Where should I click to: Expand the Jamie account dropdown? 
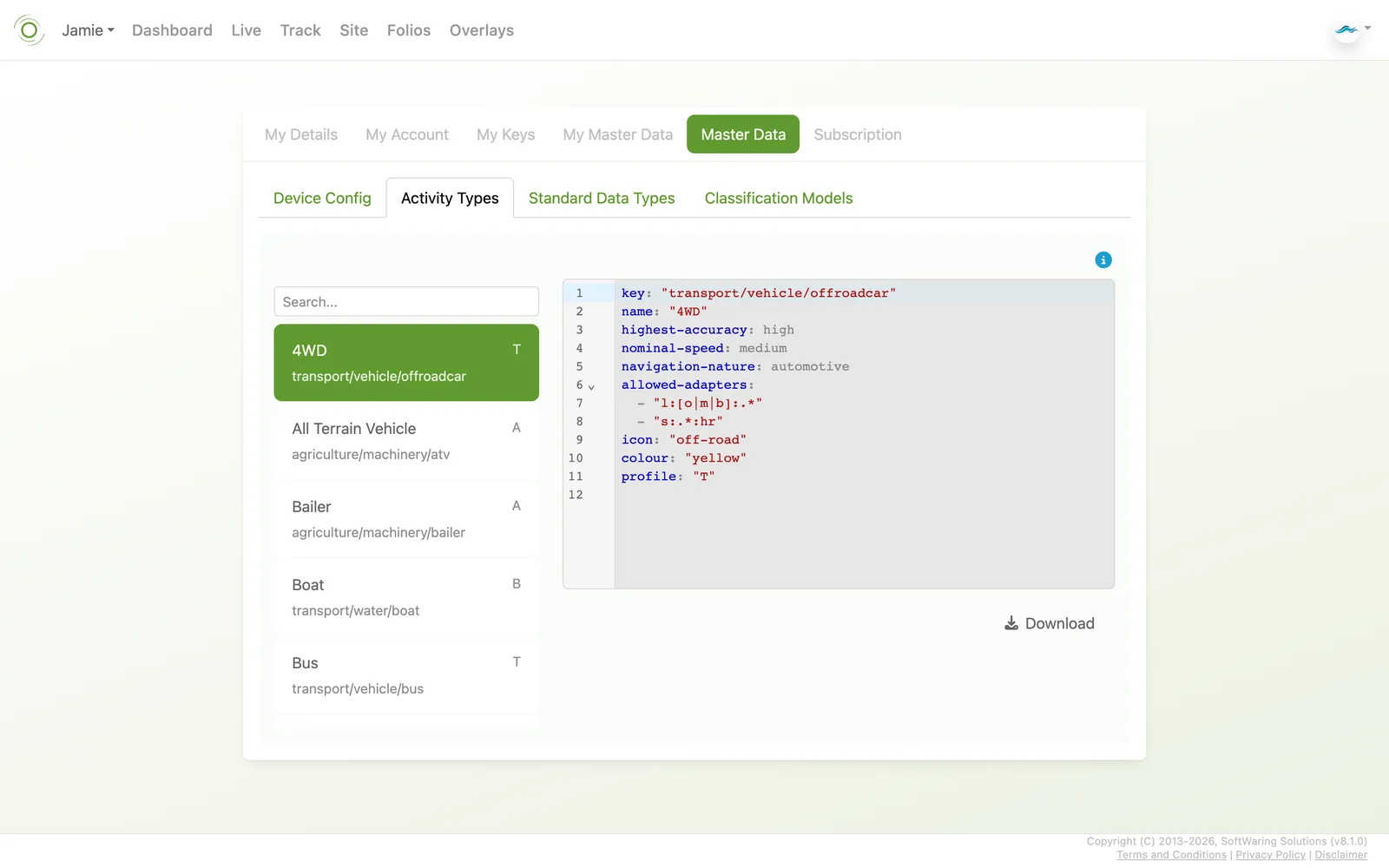pos(88,30)
